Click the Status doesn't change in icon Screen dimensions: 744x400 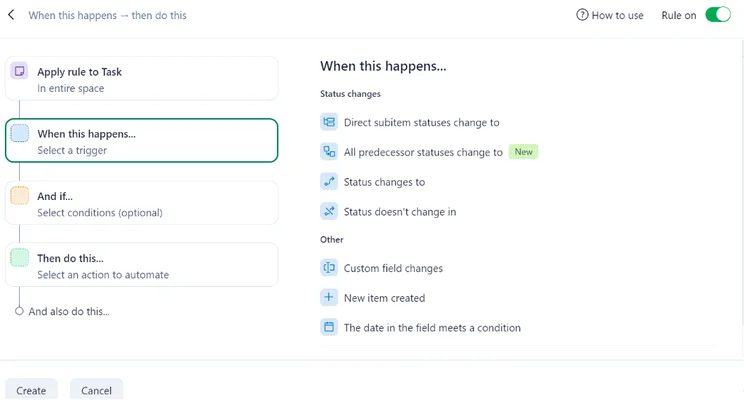click(x=329, y=212)
